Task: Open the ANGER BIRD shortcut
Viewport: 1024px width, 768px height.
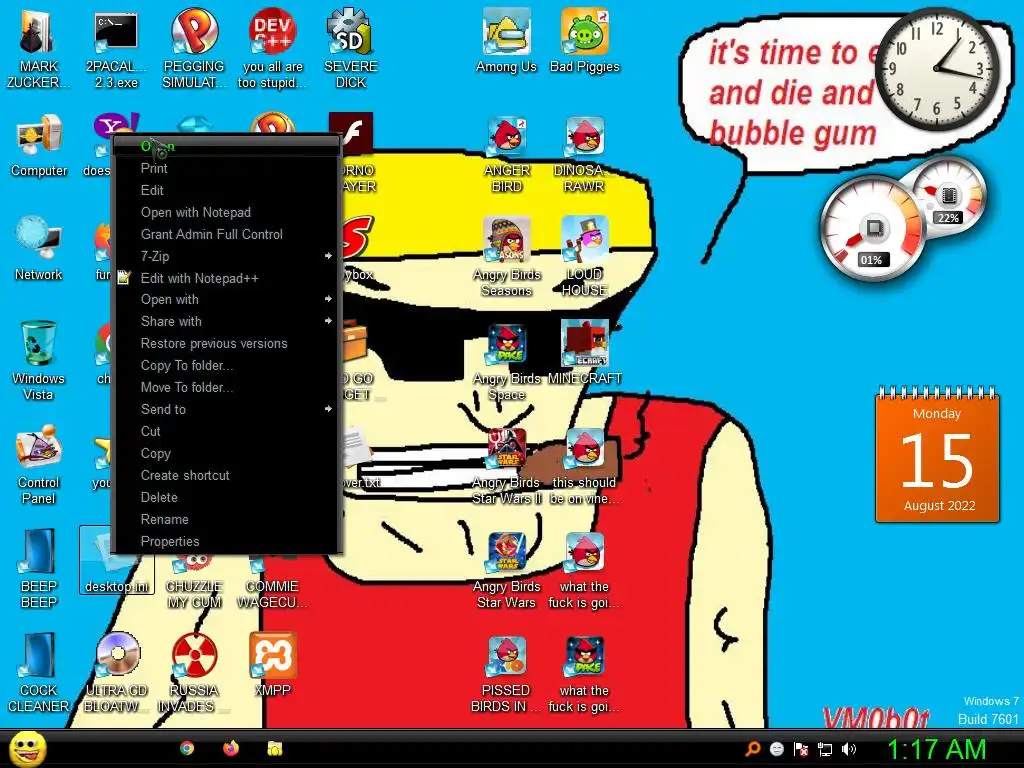Action: pyautogui.click(x=507, y=154)
